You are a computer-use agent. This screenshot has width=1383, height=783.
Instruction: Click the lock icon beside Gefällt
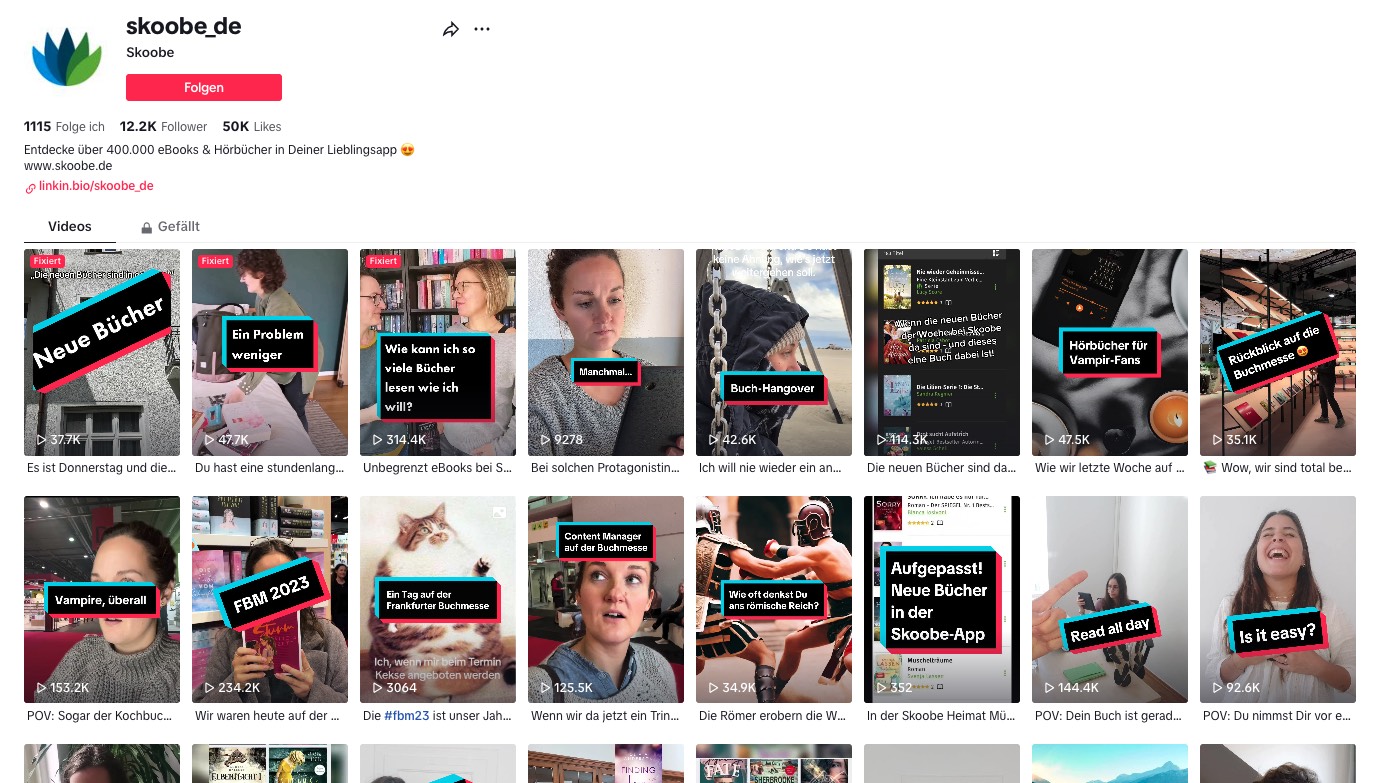pyautogui.click(x=146, y=228)
